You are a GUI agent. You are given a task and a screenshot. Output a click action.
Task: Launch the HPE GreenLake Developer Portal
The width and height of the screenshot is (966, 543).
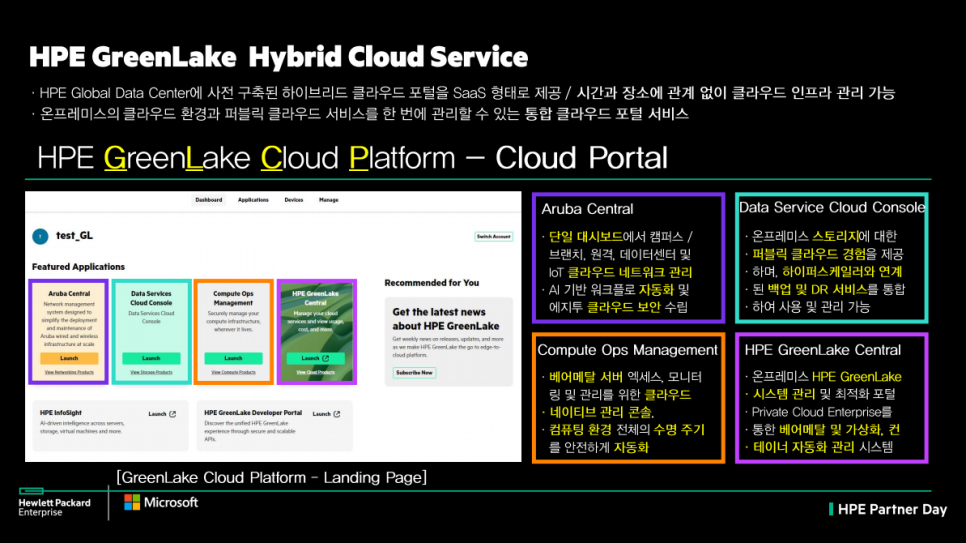tap(326, 414)
